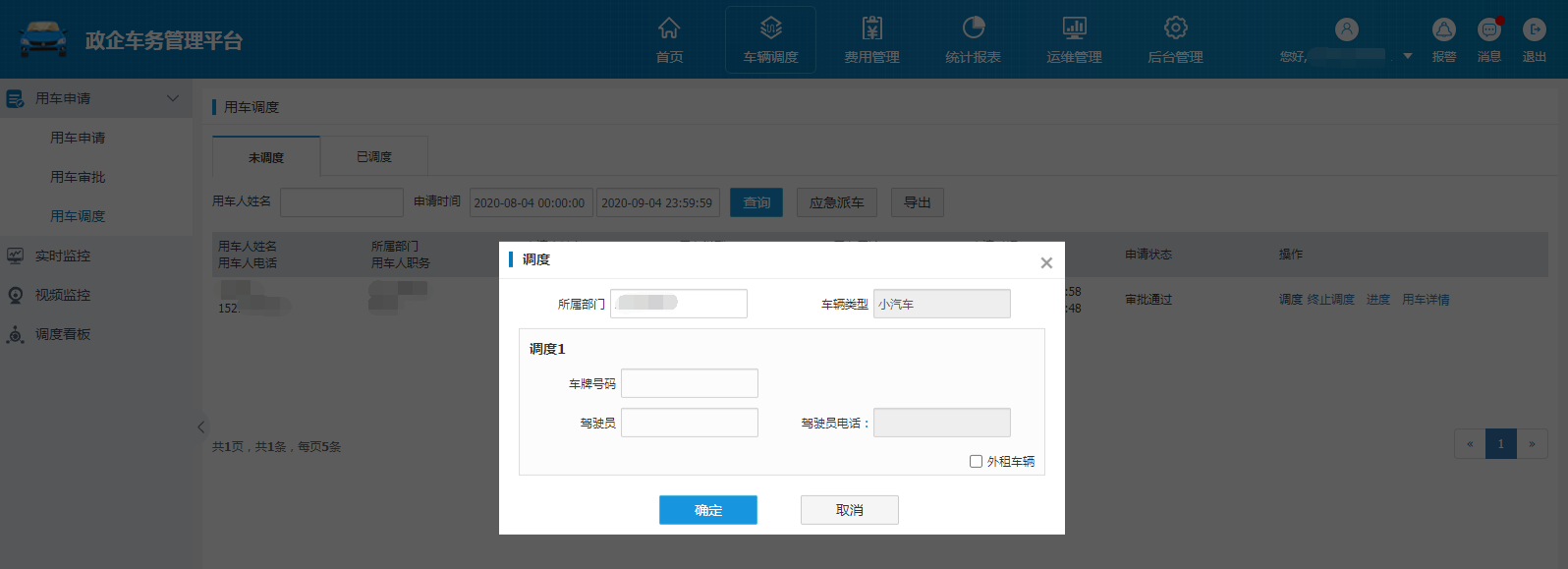Click the 驾驶员 input field

click(689, 423)
